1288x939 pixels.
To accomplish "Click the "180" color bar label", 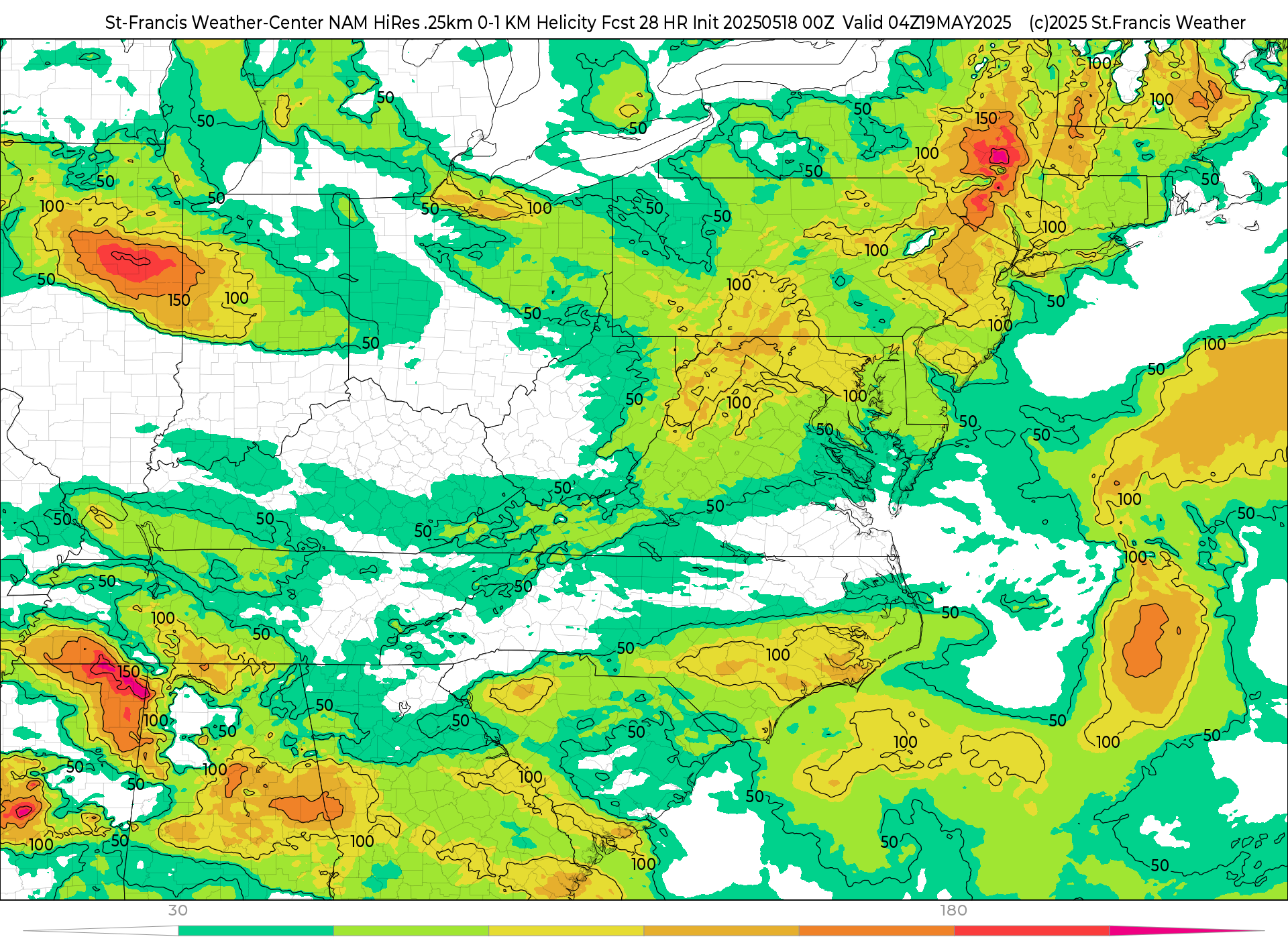I will [x=953, y=910].
